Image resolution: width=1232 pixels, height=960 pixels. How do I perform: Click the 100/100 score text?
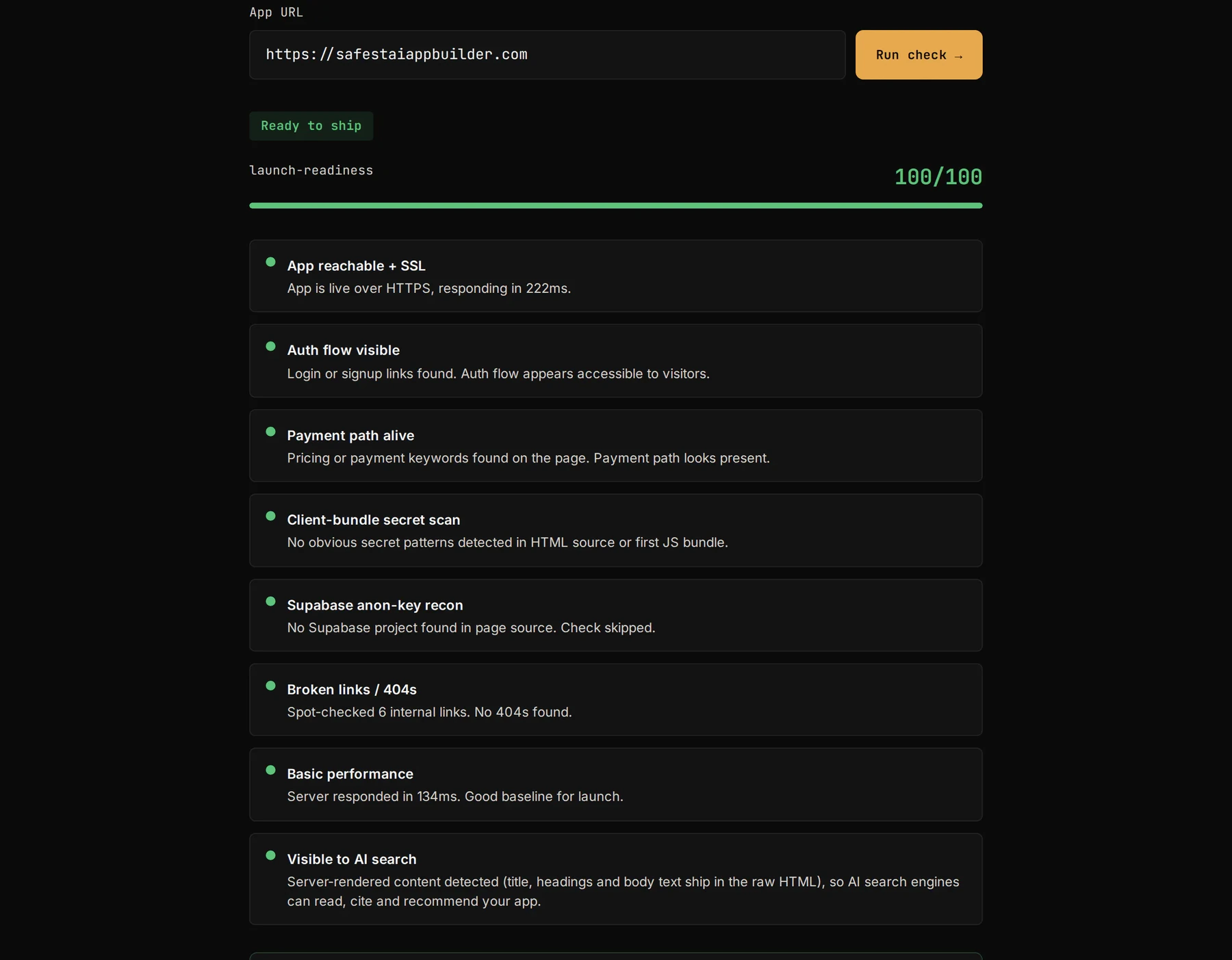[938, 177]
